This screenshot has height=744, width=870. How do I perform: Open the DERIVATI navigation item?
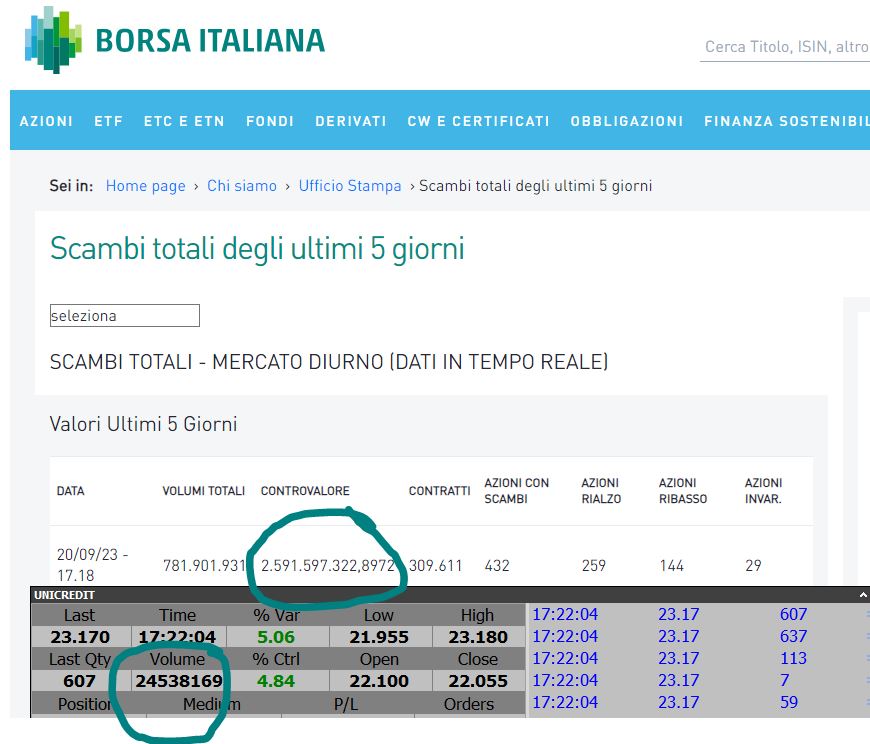pos(351,121)
